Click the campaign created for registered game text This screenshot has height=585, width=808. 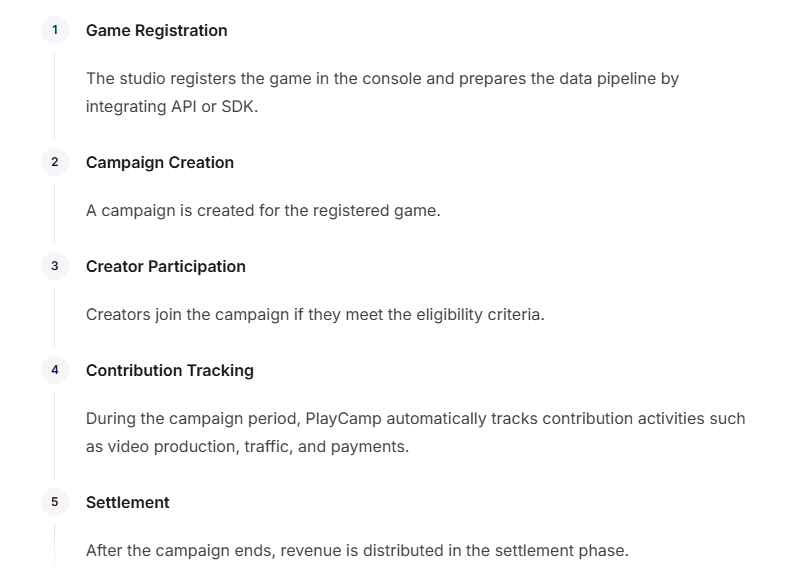click(263, 211)
